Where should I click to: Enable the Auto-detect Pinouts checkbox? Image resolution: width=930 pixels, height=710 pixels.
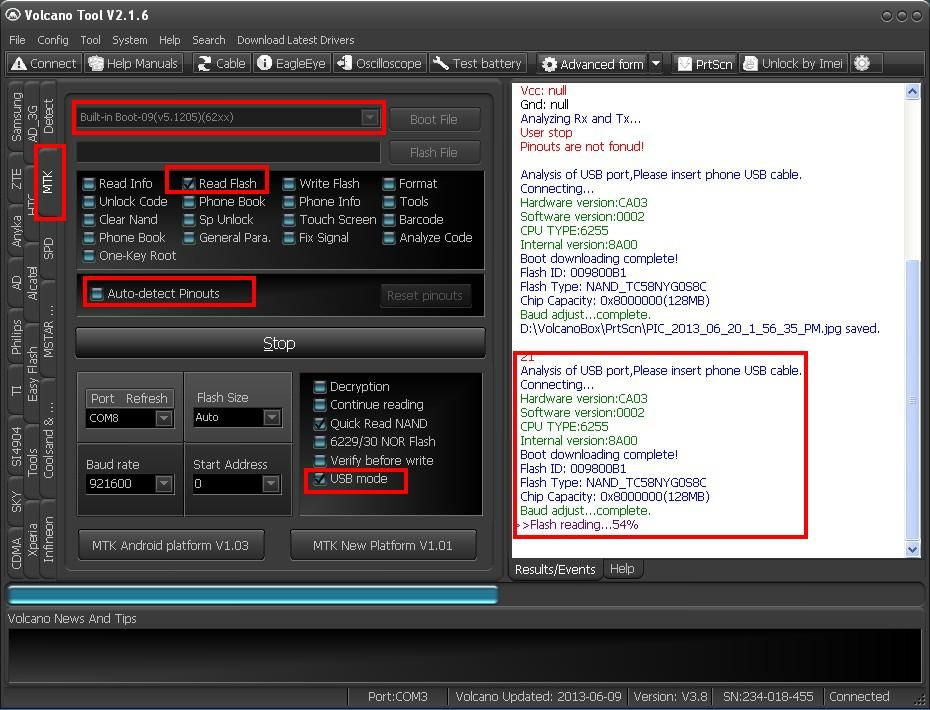click(97, 293)
